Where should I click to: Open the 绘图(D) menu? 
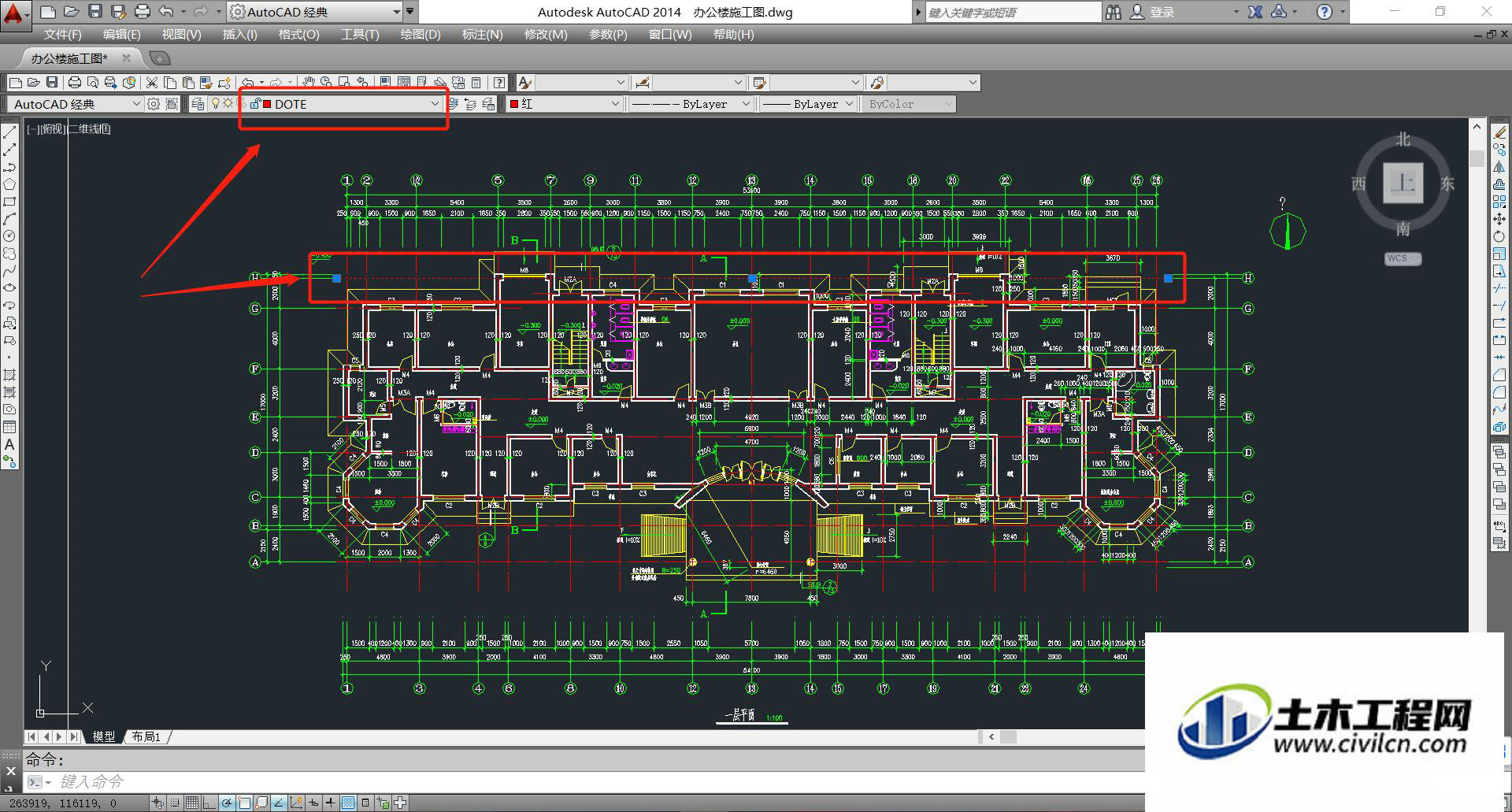pyautogui.click(x=420, y=35)
